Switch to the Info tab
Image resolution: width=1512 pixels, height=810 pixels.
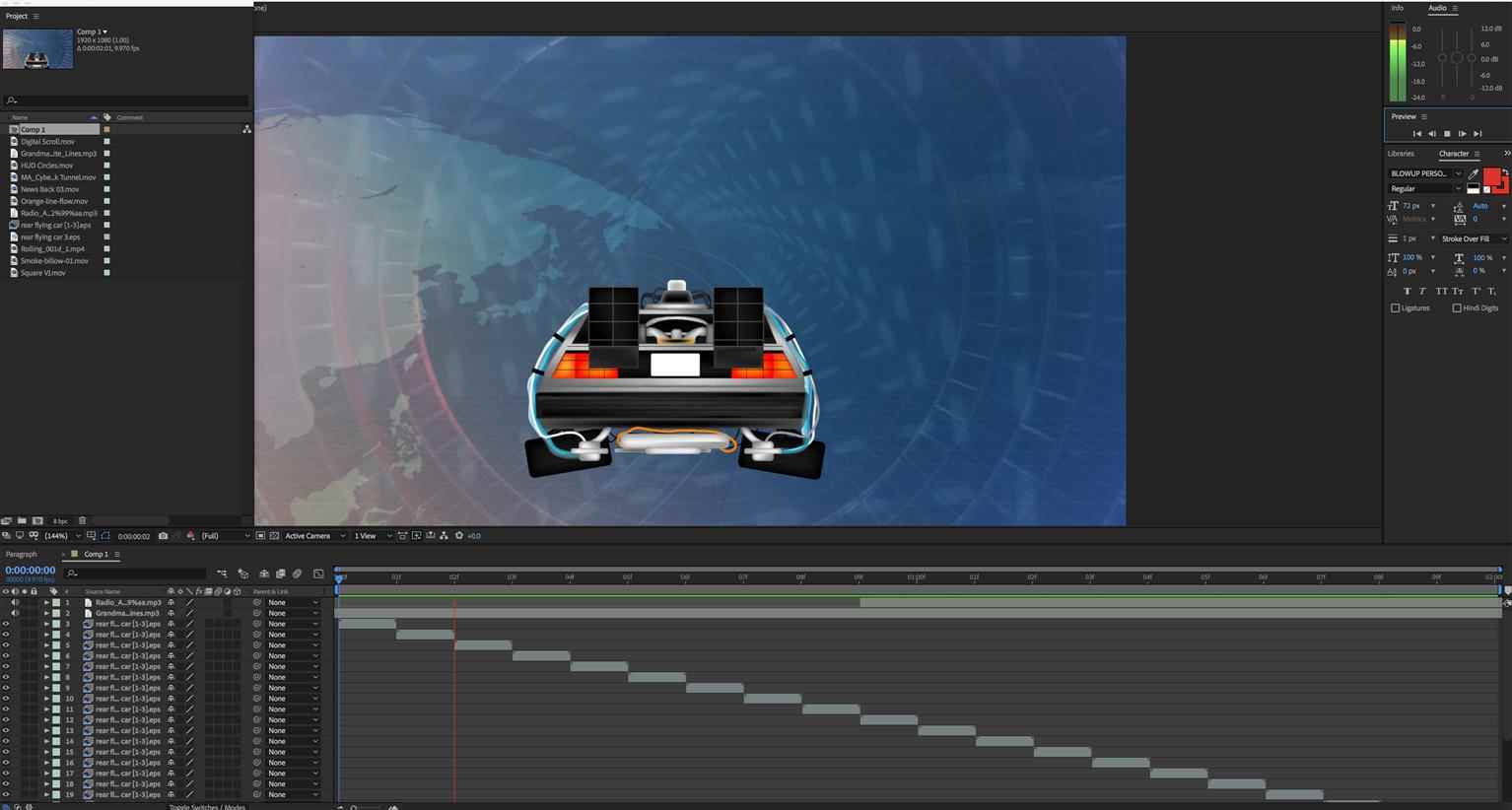1398,8
